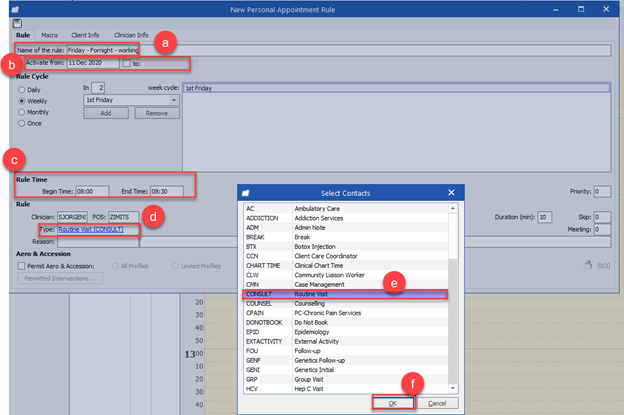
Task: Click the Name of the rule field
Action: 339,50
